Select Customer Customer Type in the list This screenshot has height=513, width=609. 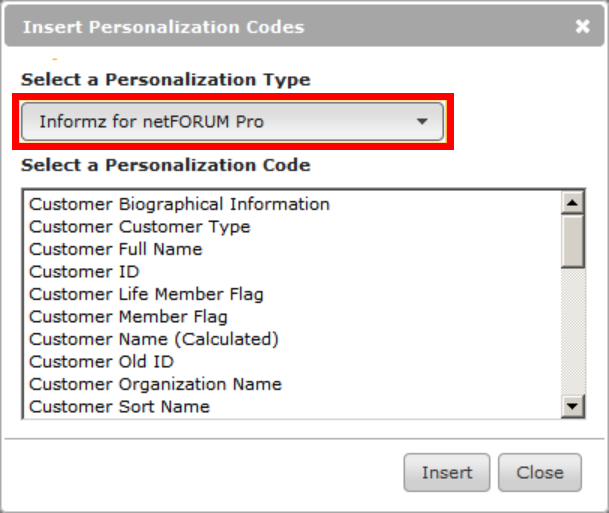(140, 227)
